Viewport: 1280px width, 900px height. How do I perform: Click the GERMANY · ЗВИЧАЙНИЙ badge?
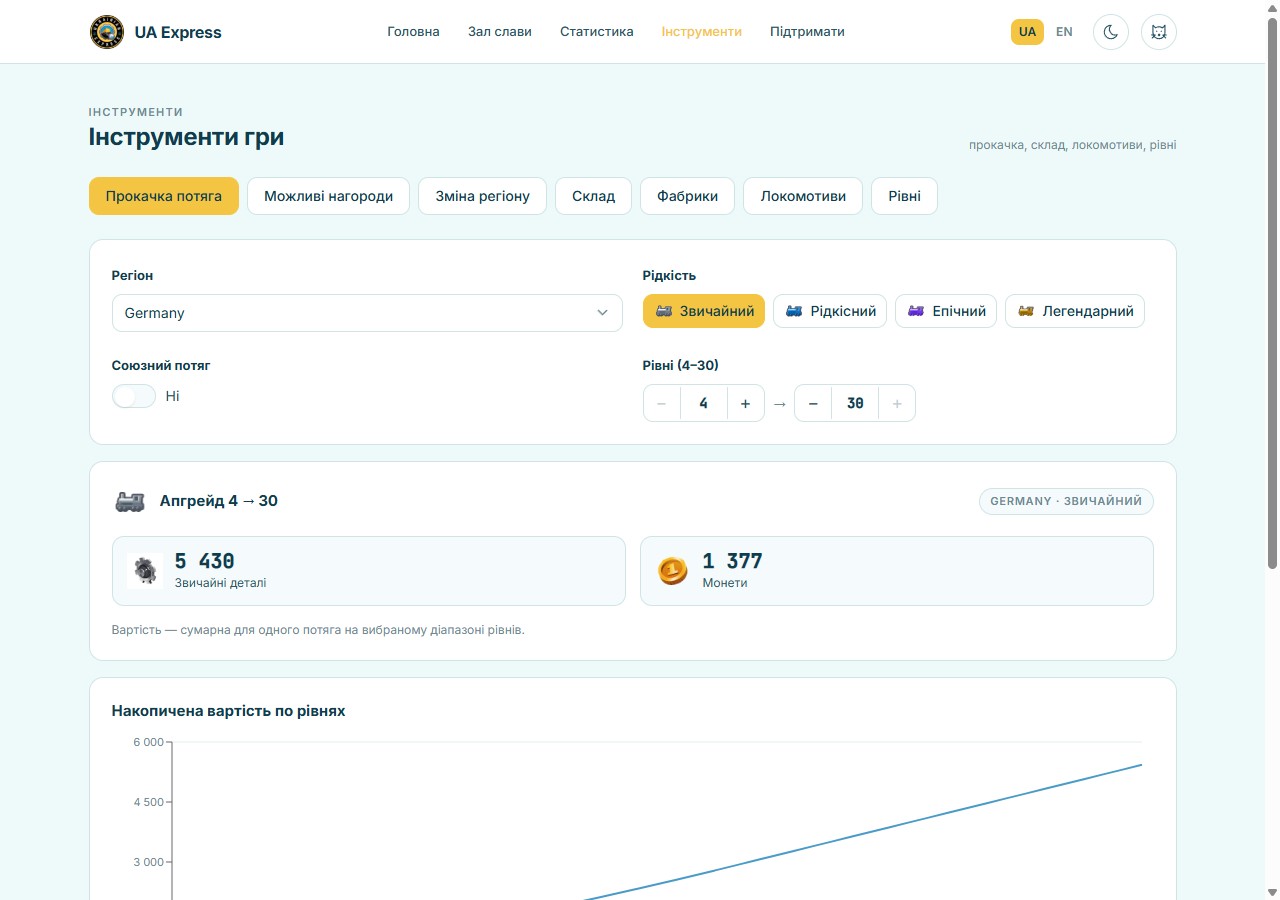point(1066,501)
